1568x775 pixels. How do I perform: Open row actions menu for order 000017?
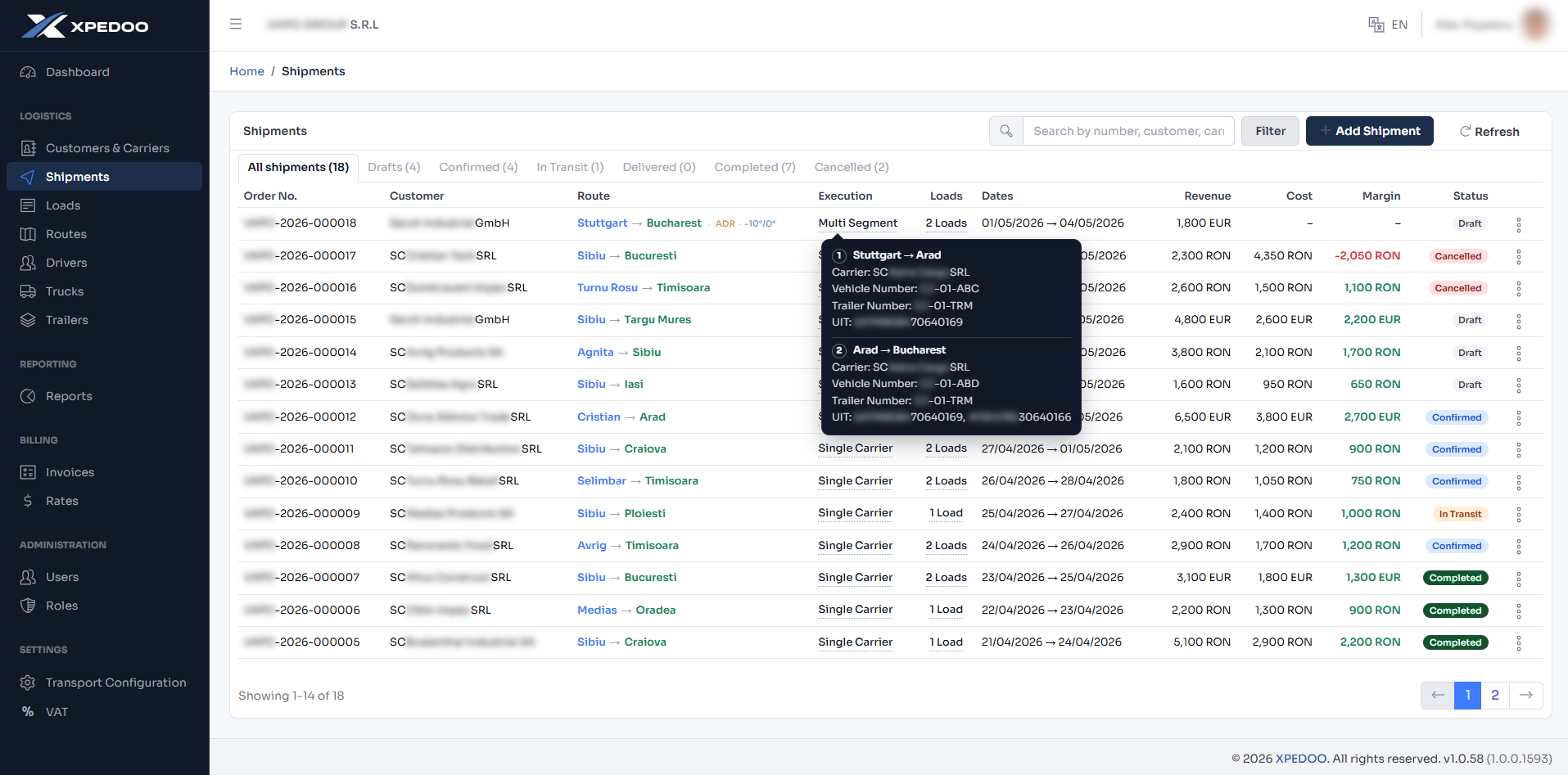(1519, 257)
